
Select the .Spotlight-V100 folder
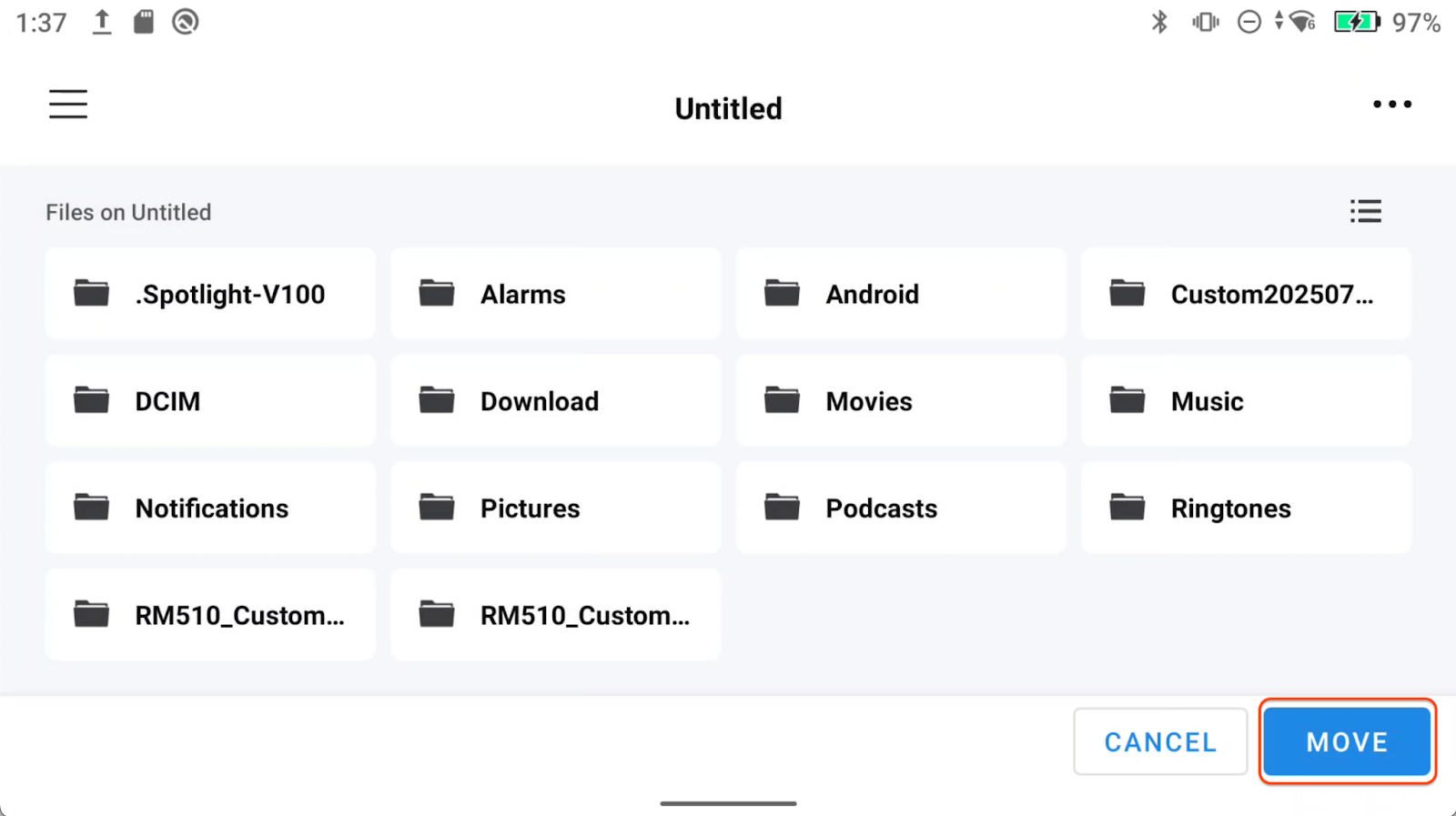tap(210, 294)
